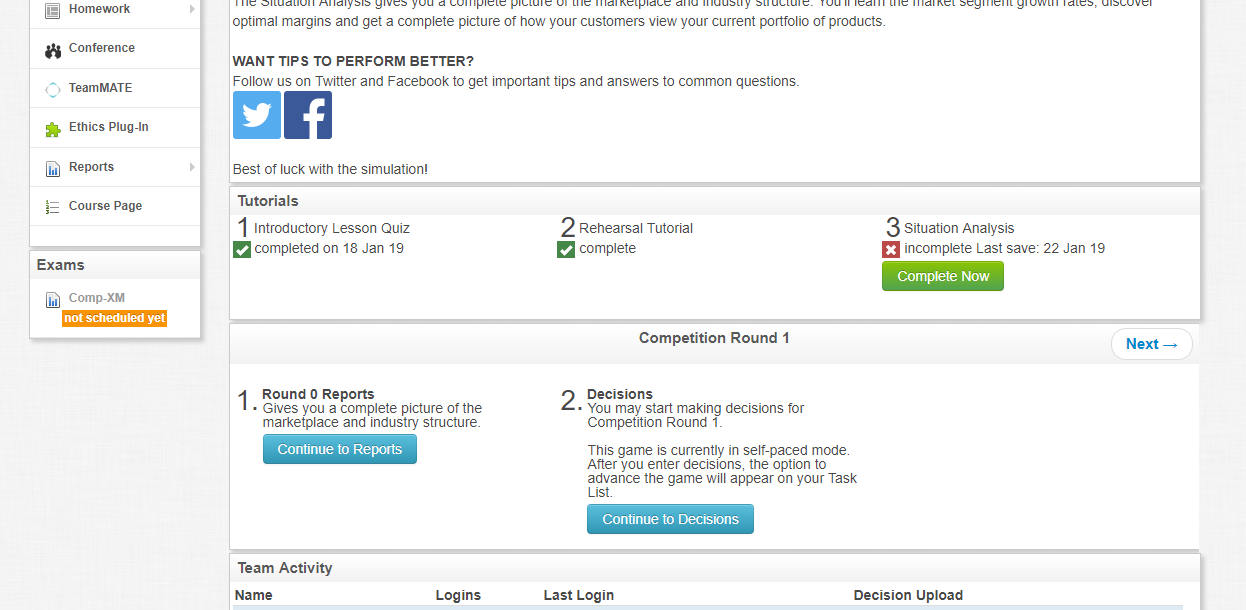1246x610 pixels.
Task: Click the Continue to Decisions button
Action: 670,519
